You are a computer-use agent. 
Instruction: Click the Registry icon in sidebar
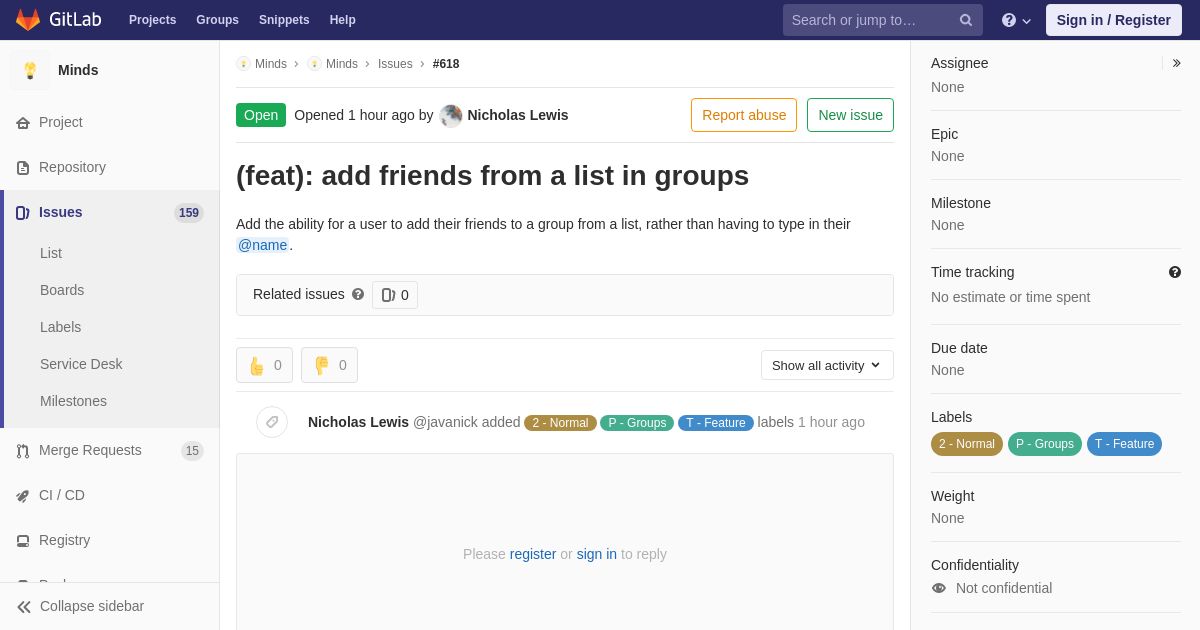coord(23,541)
